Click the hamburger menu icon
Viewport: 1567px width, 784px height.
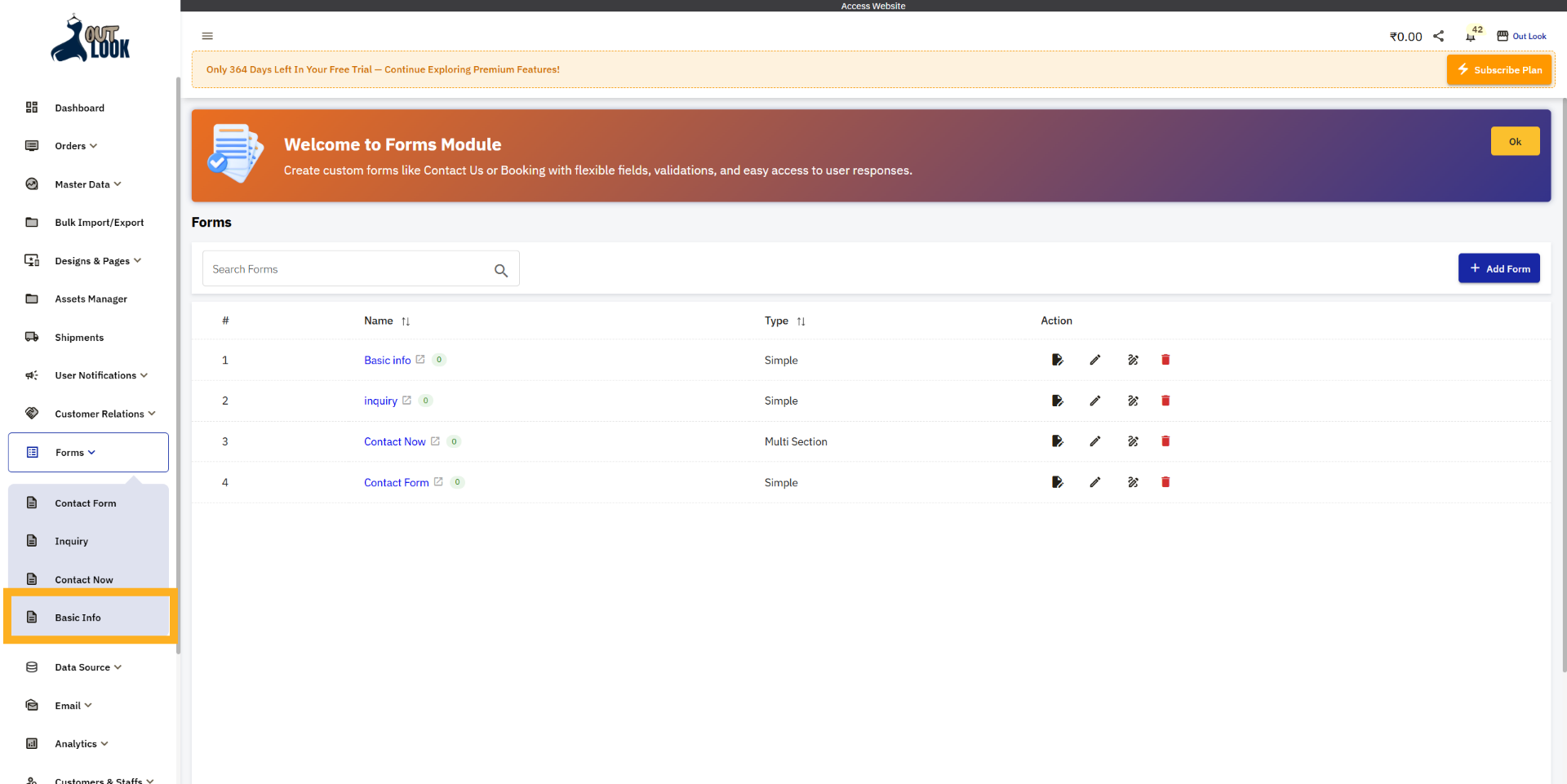[207, 36]
